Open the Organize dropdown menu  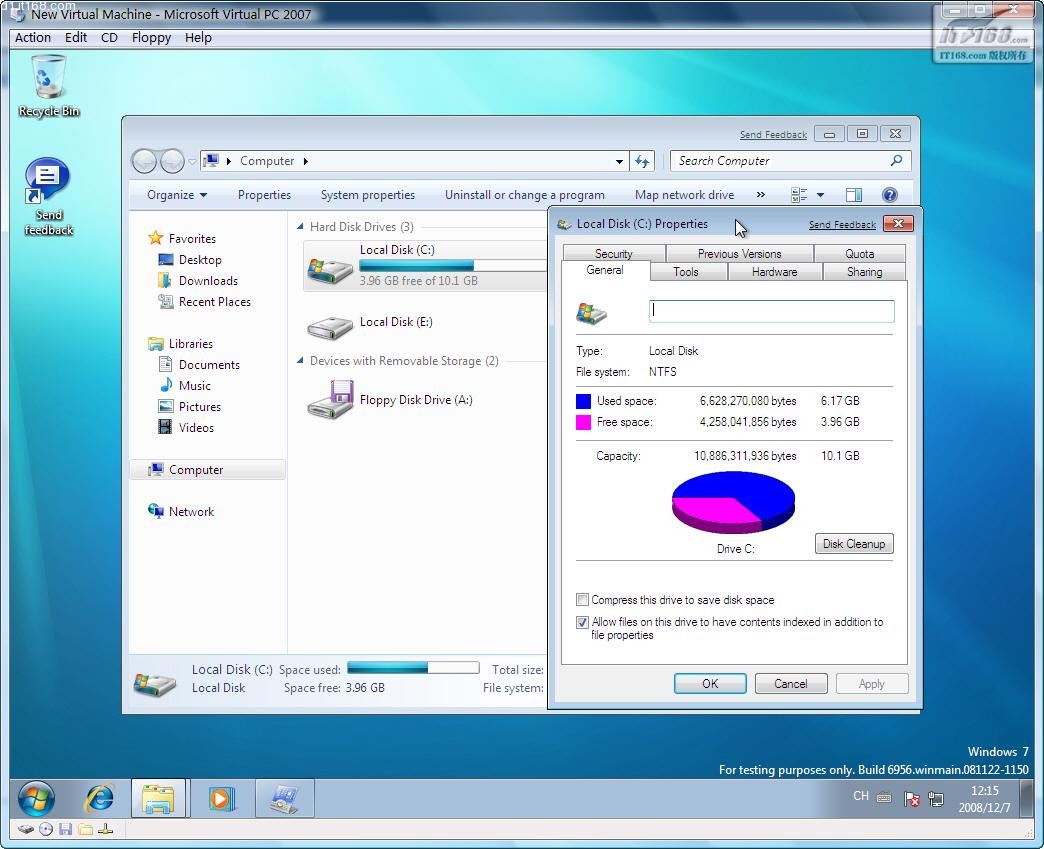pos(177,195)
